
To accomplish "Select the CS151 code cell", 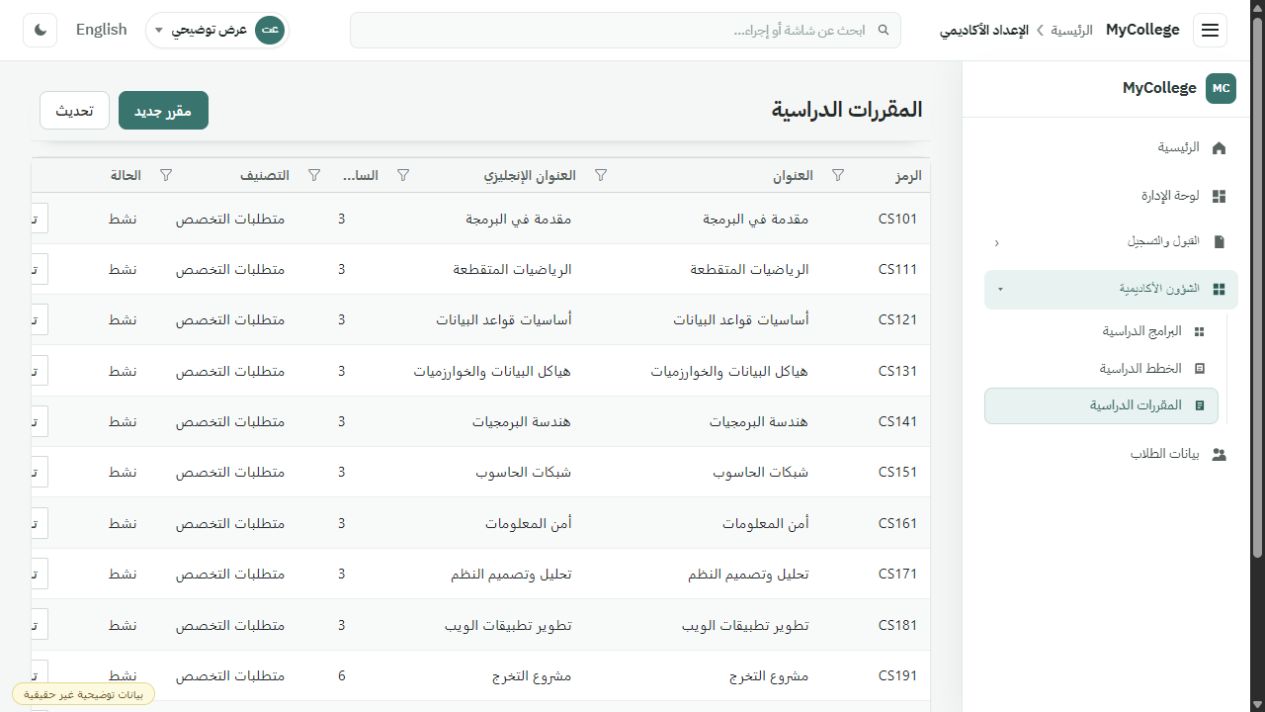I will (x=898, y=473).
